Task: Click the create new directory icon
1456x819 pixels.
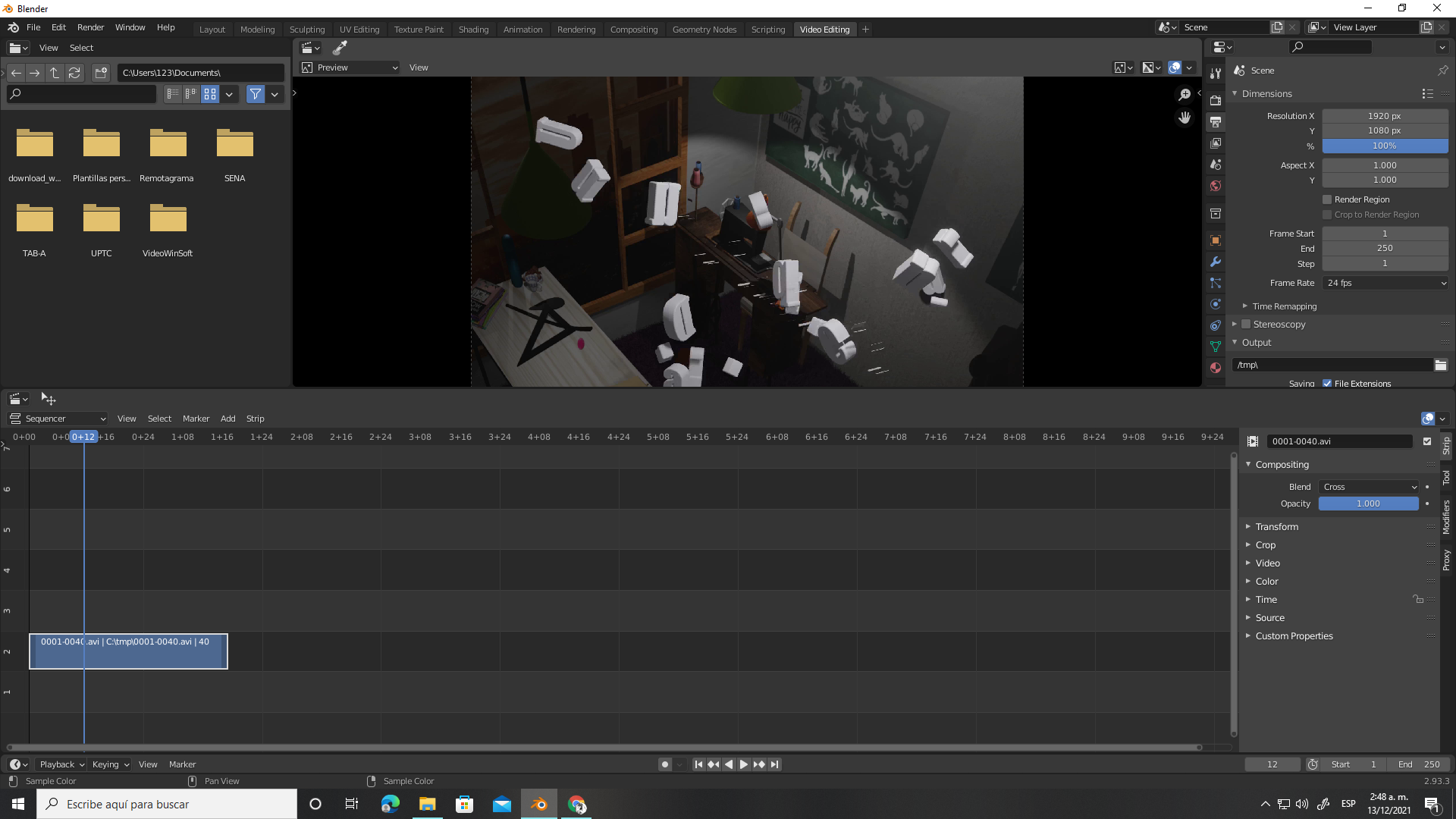Action: pyautogui.click(x=101, y=73)
